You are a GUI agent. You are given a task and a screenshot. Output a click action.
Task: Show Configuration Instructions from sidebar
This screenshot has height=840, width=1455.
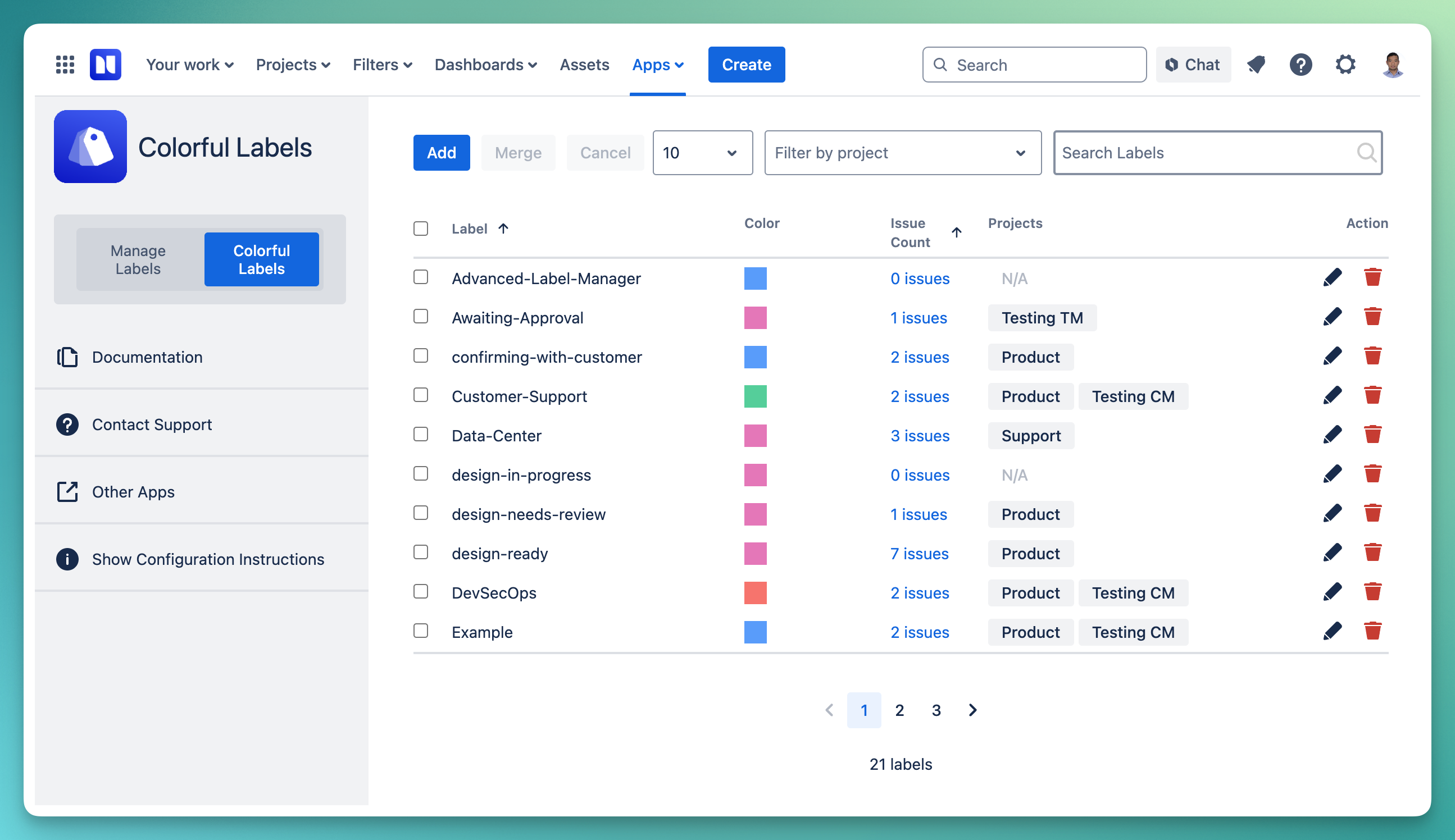click(x=208, y=559)
